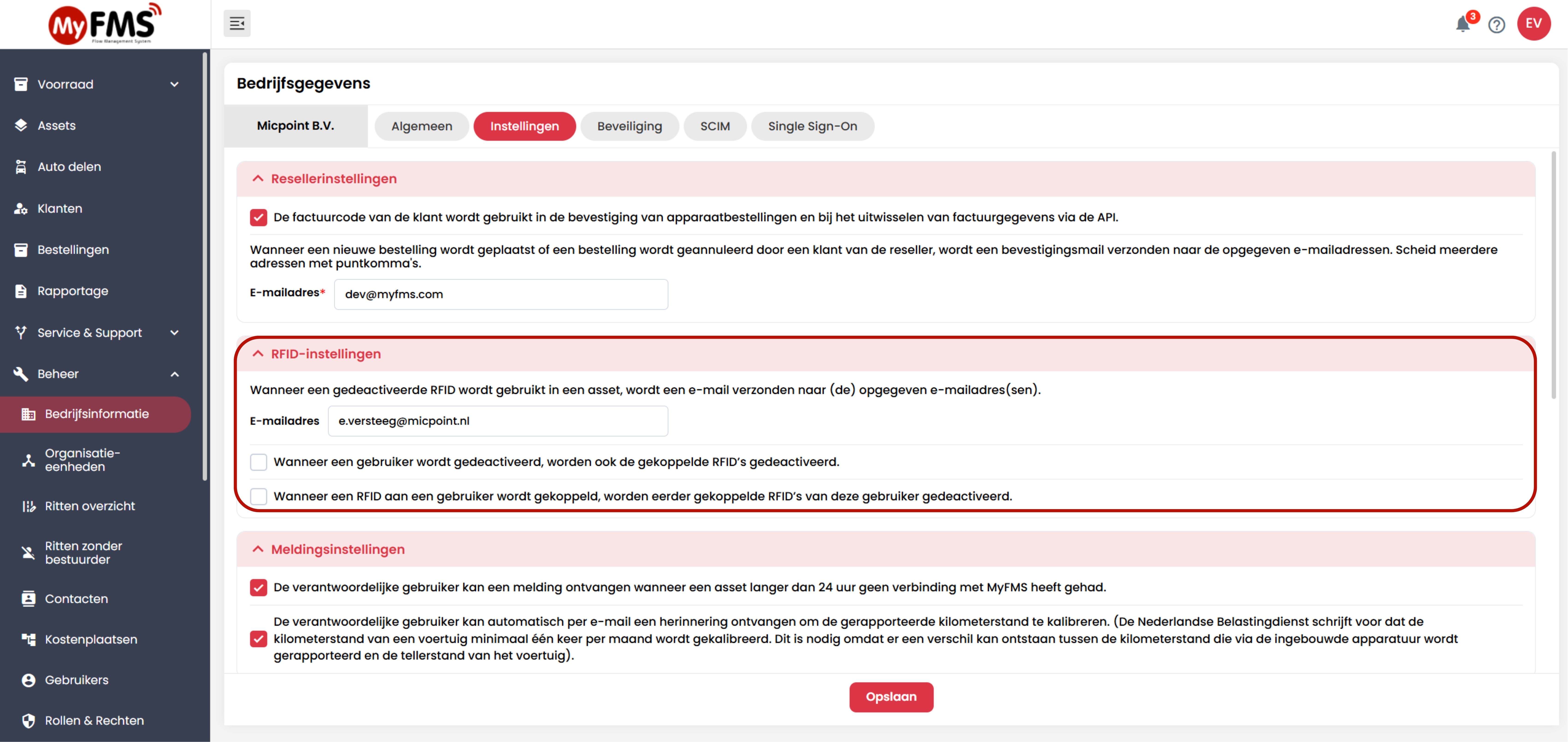Switch to the Algemeen tab
The height and width of the screenshot is (742, 1568).
(422, 126)
